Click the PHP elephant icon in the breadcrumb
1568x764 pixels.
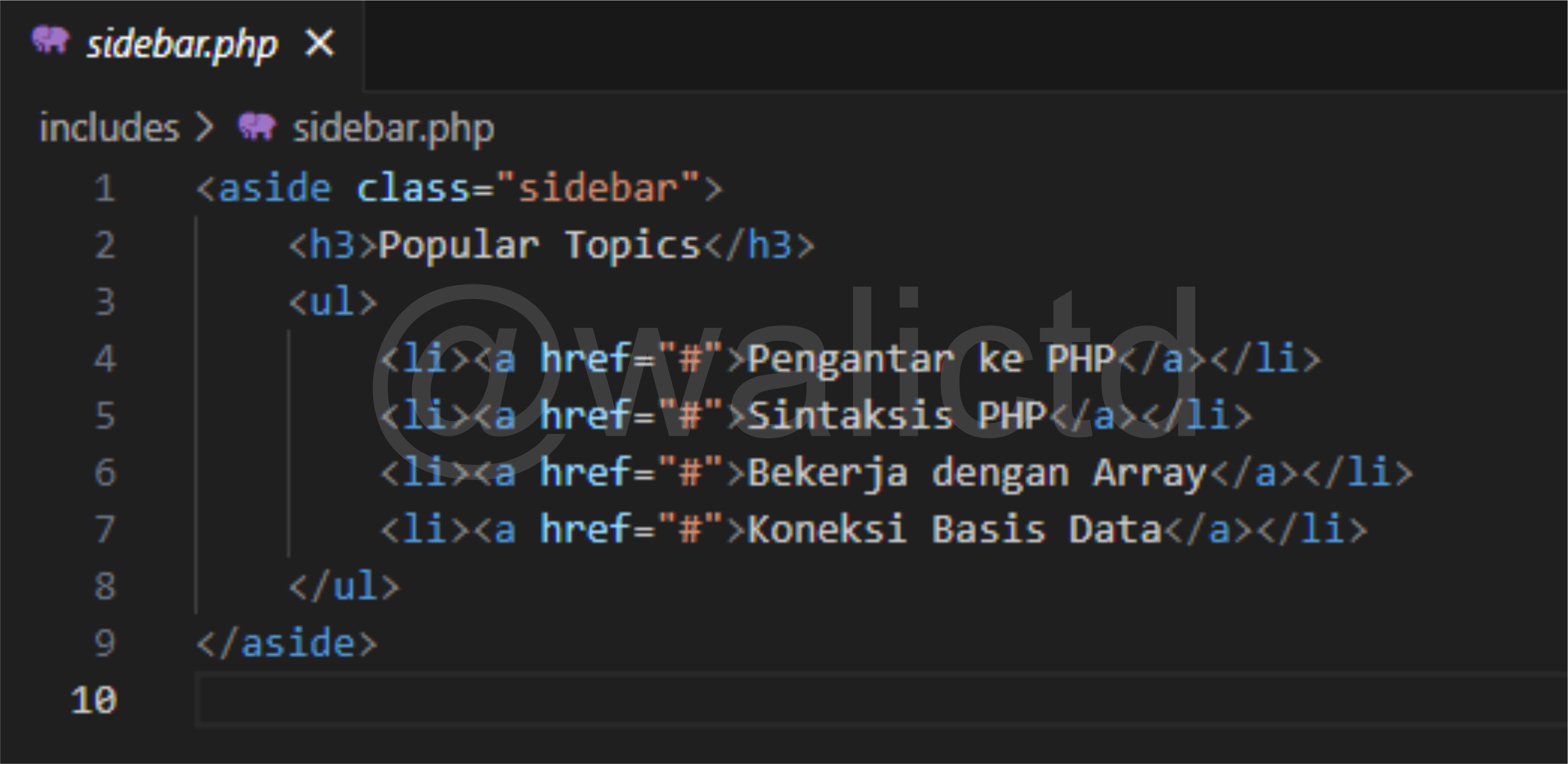pos(256,127)
